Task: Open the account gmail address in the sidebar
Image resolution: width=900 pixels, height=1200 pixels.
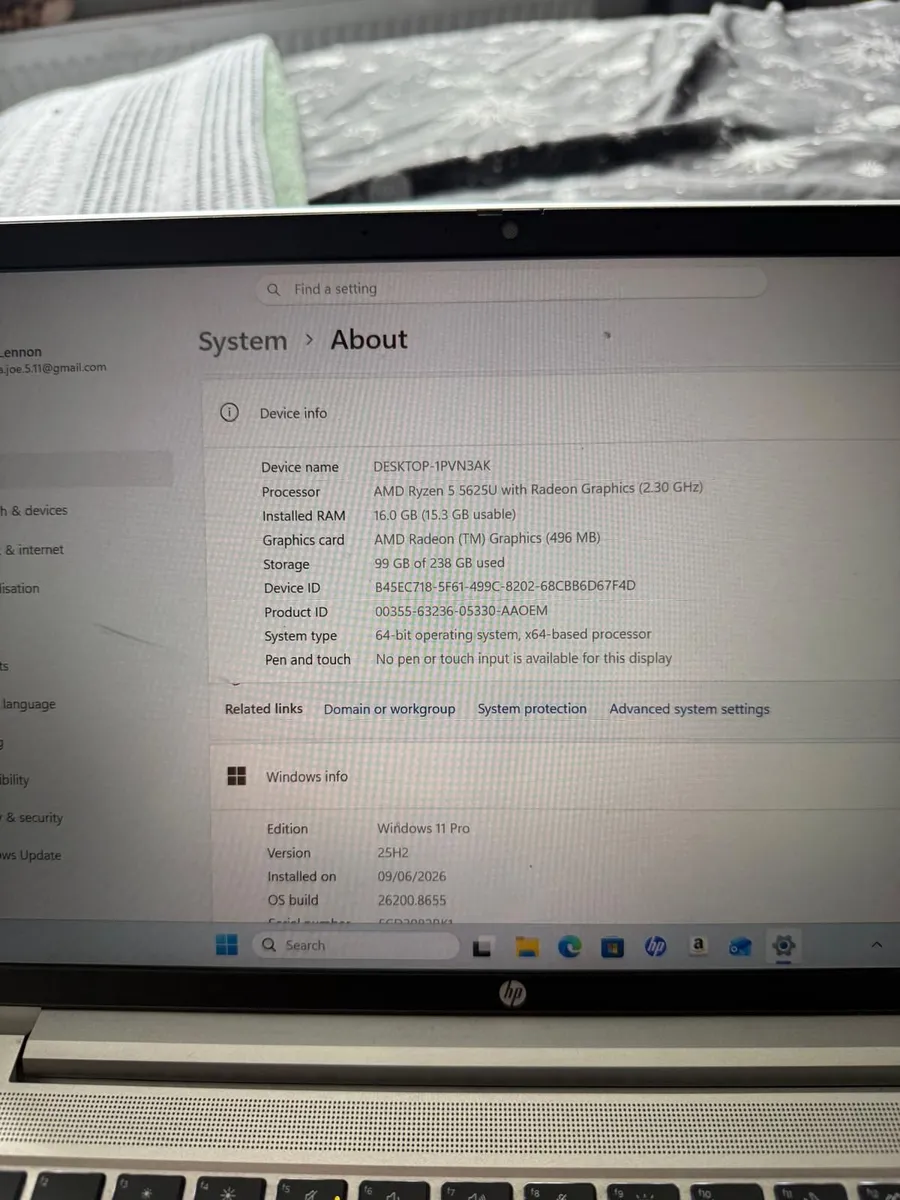Action: 53,368
